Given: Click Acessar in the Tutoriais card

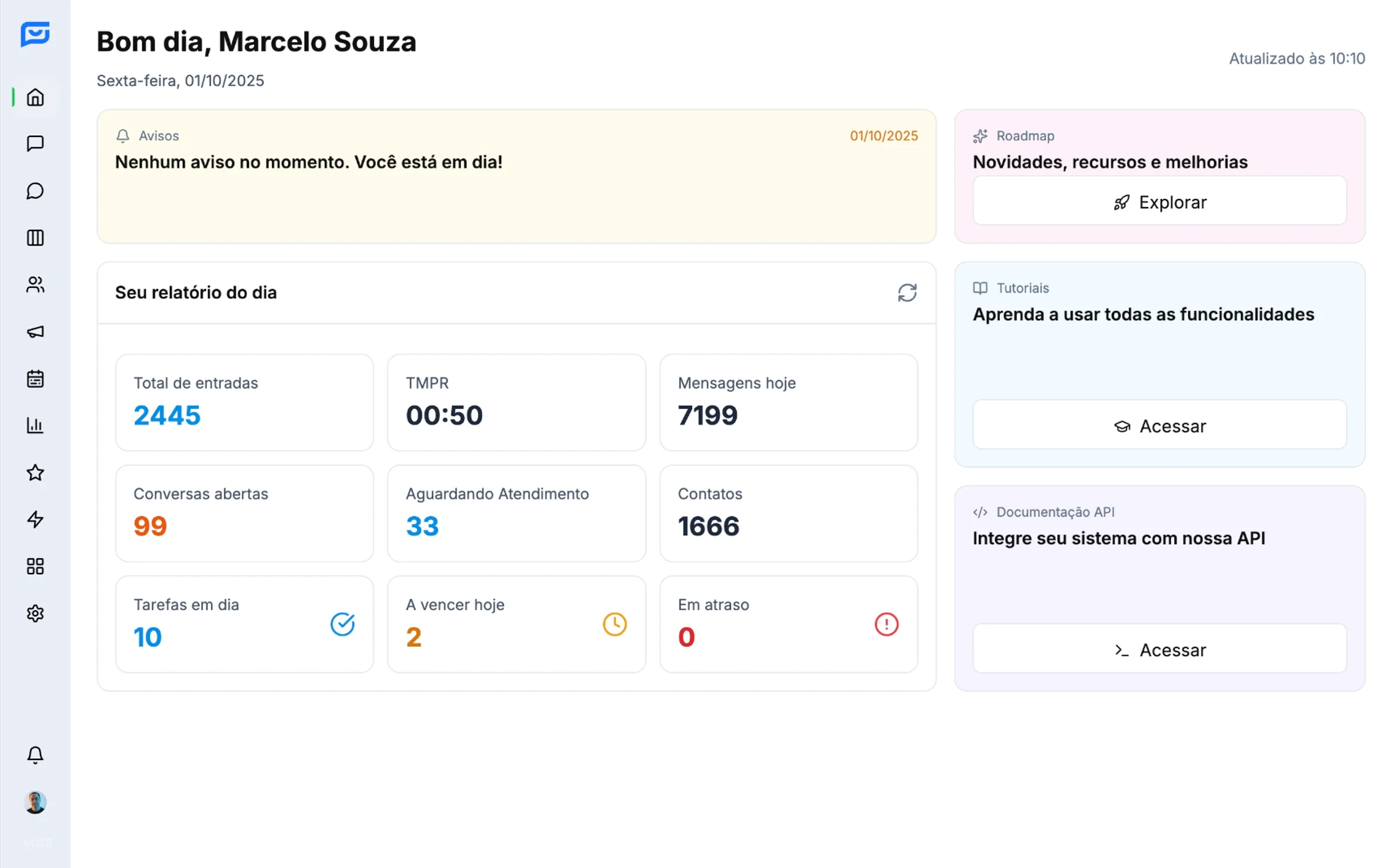Looking at the screenshot, I should click(x=1159, y=425).
